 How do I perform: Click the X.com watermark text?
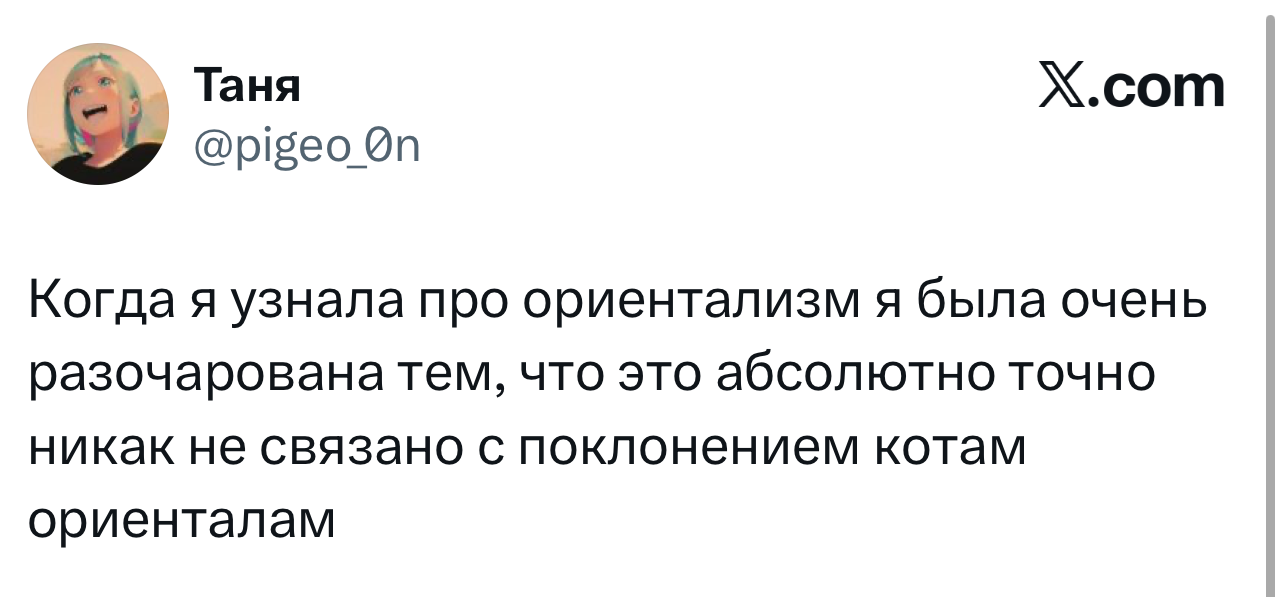tap(1131, 88)
